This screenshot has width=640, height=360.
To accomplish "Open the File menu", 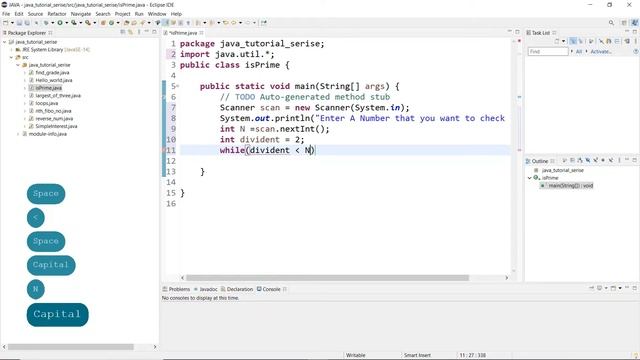I will point(6,14).
